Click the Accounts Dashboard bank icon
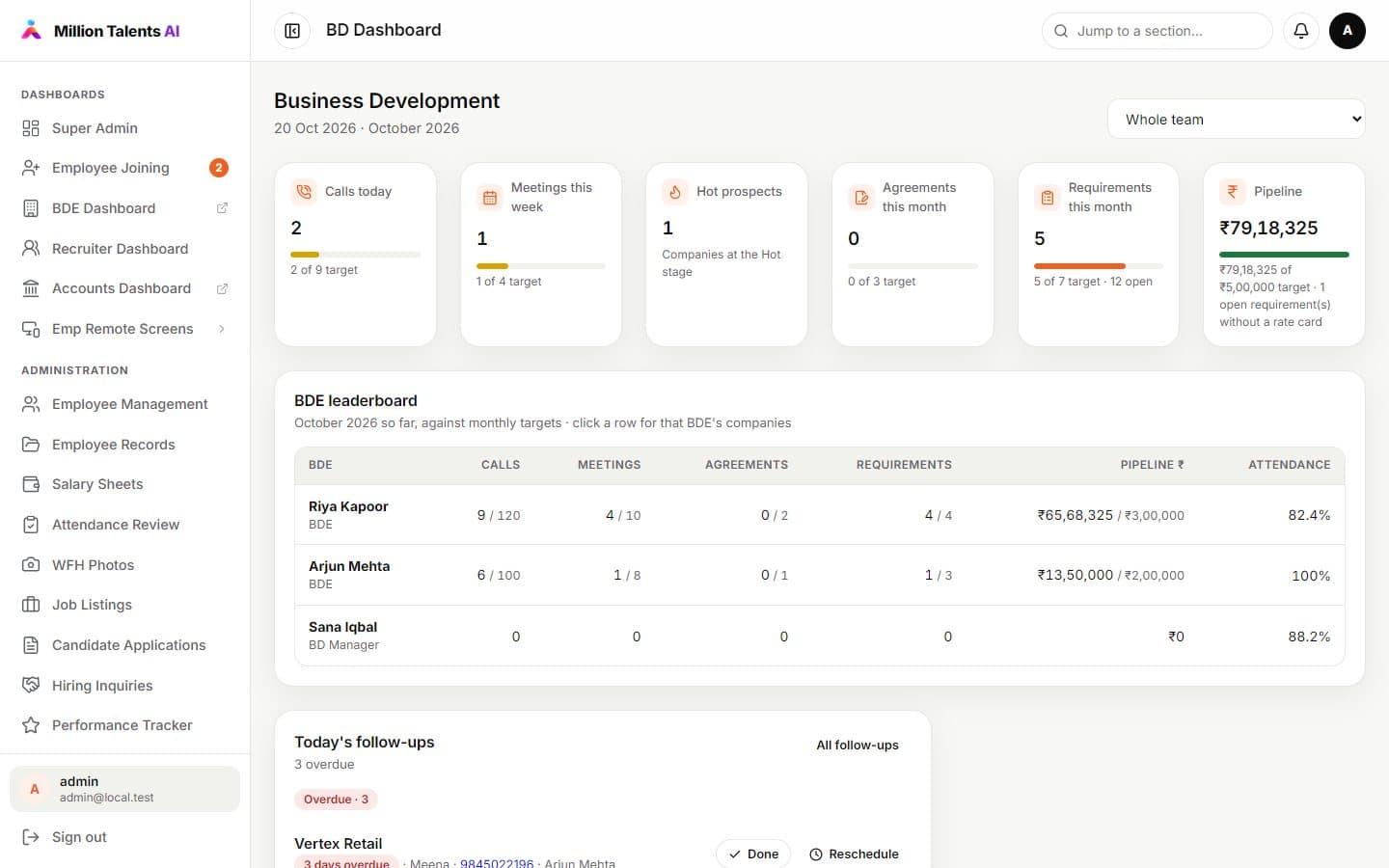1389x868 pixels. tap(31, 288)
